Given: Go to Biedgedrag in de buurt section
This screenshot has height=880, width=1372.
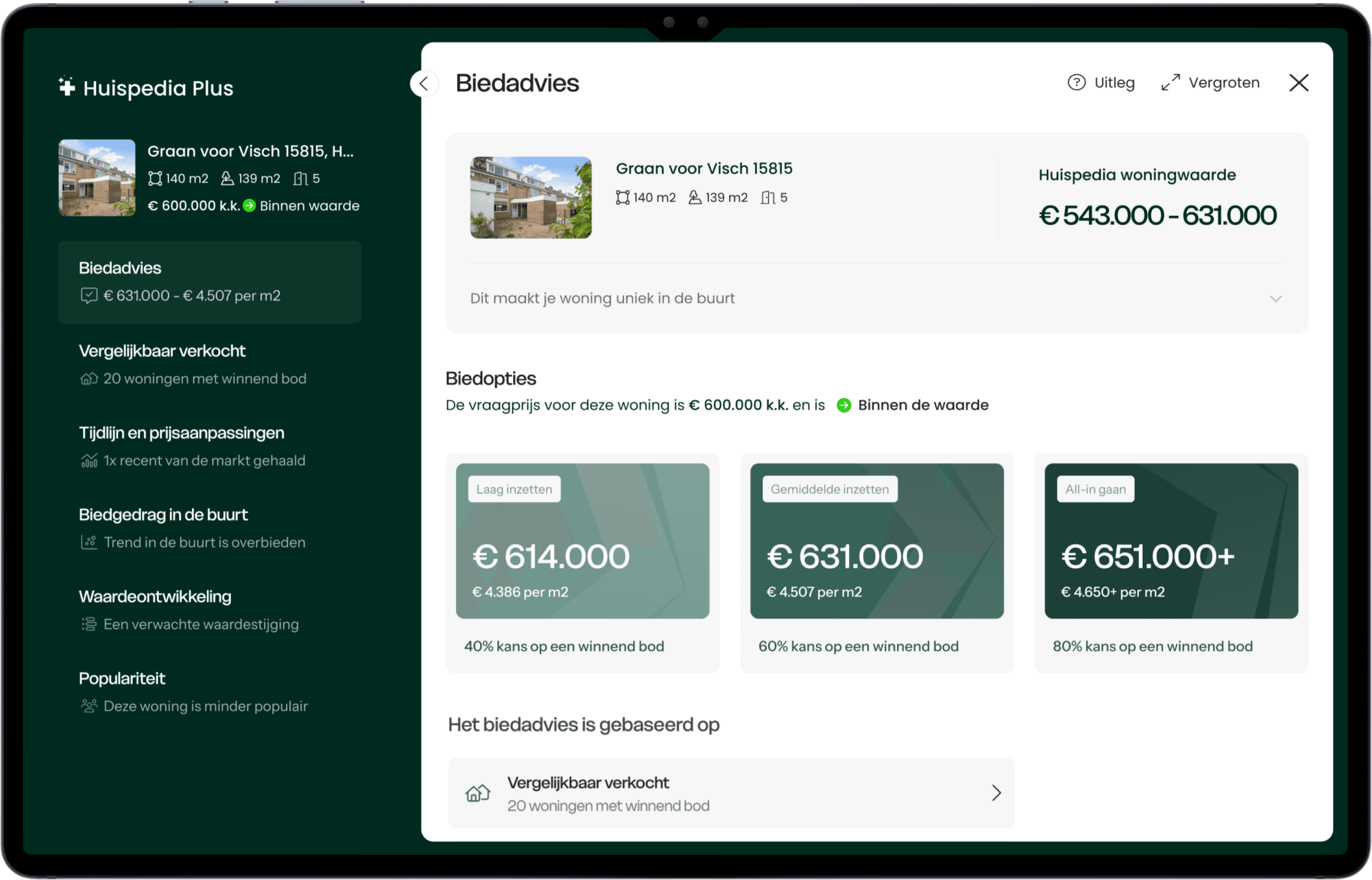Looking at the screenshot, I should coord(163,515).
